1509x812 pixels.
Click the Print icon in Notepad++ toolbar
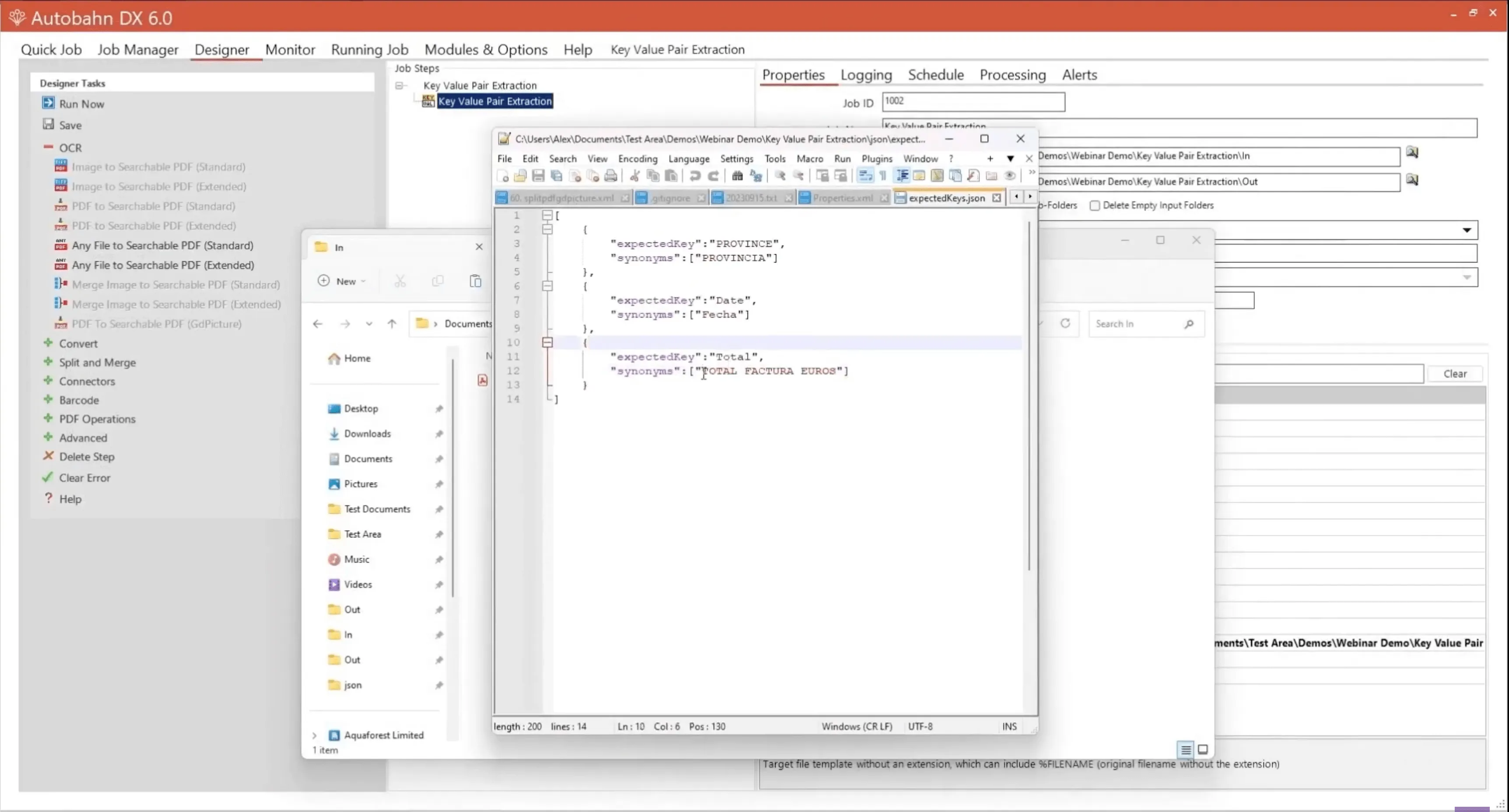(x=611, y=175)
